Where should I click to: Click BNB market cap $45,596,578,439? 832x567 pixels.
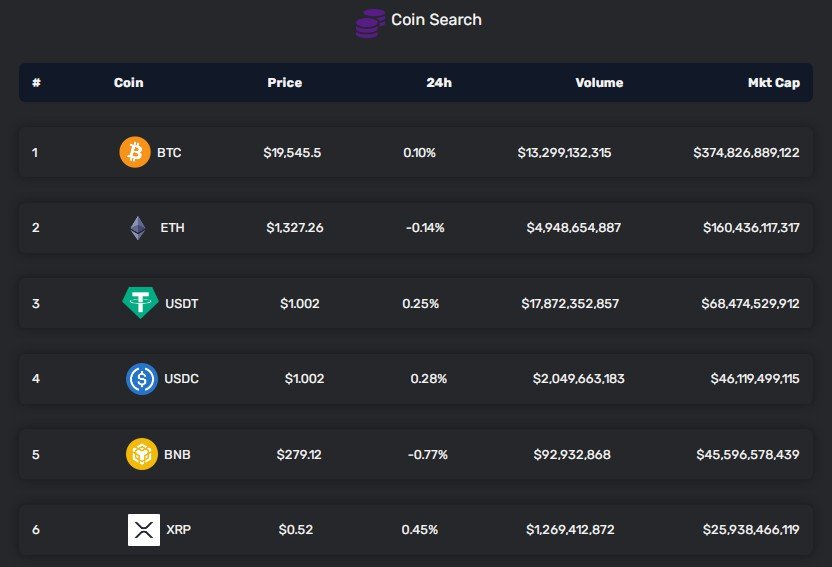(x=748, y=455)
